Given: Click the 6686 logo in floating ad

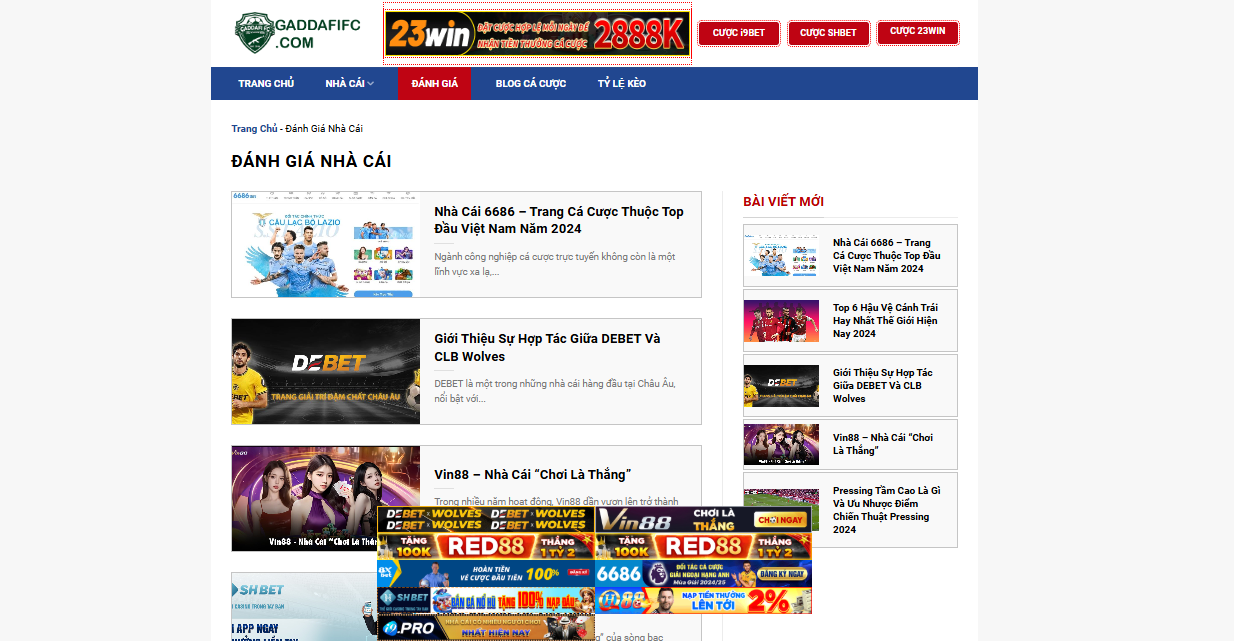Looking at the screenshot, I should [x=619, y=574].
